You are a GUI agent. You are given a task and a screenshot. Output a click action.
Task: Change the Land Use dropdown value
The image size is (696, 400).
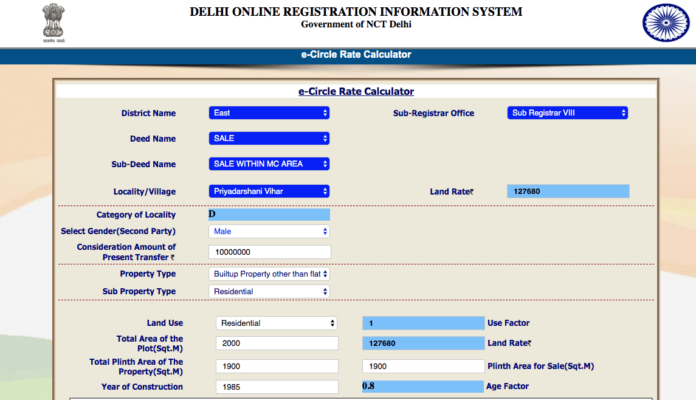coord(277,323)
